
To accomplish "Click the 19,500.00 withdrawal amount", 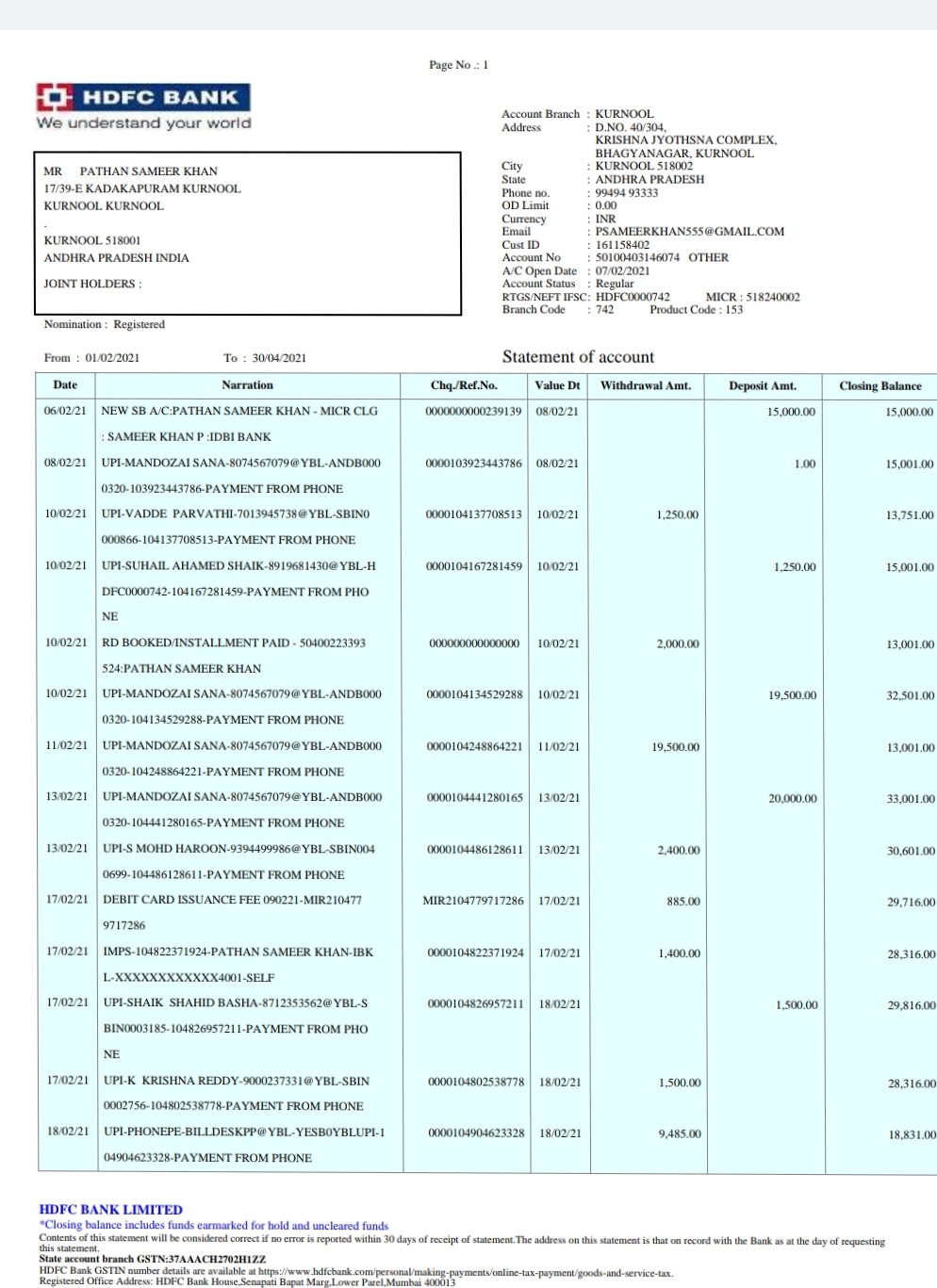I will point(675,747).
